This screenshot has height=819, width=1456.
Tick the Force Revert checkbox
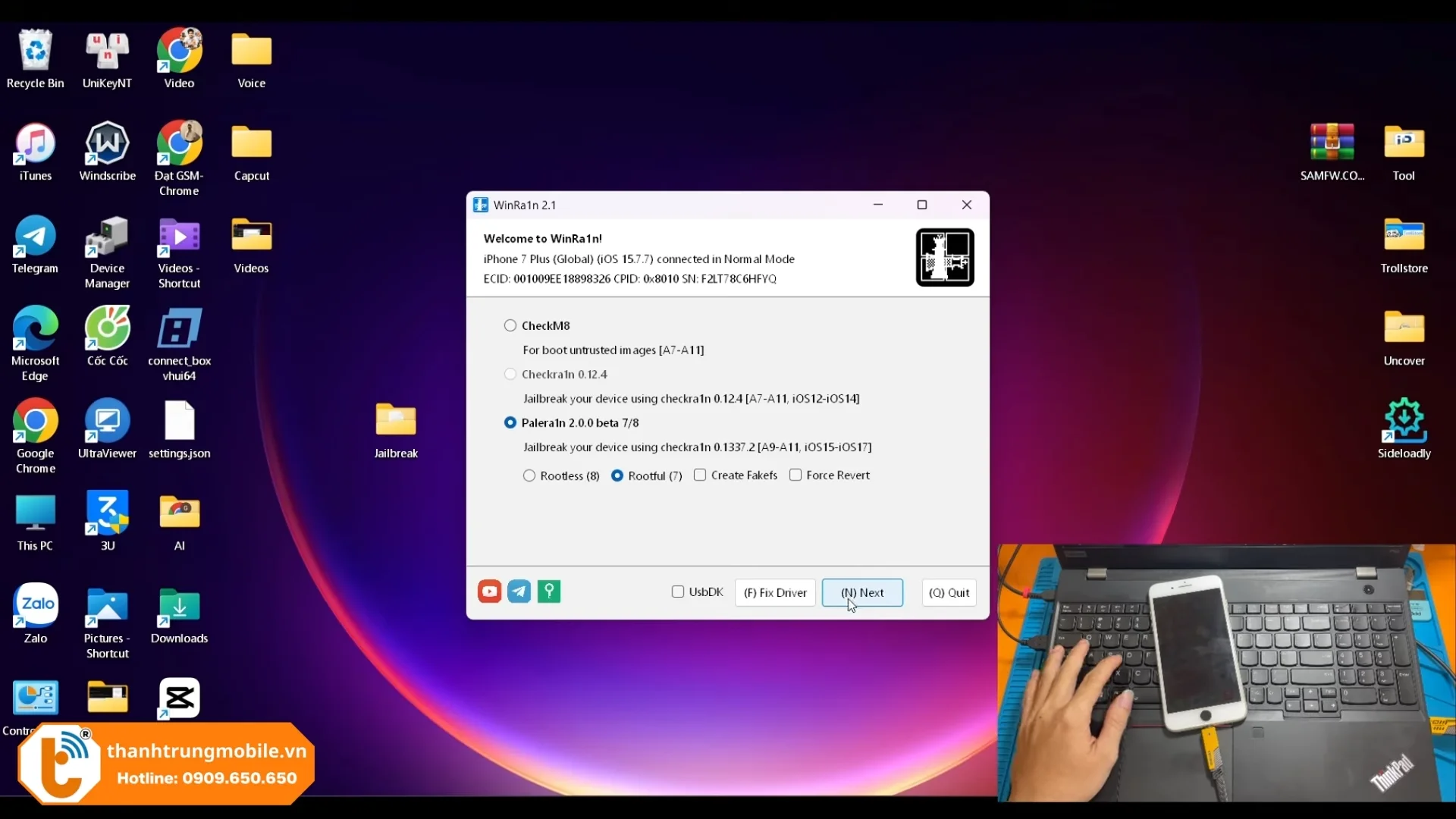(795, 475)
